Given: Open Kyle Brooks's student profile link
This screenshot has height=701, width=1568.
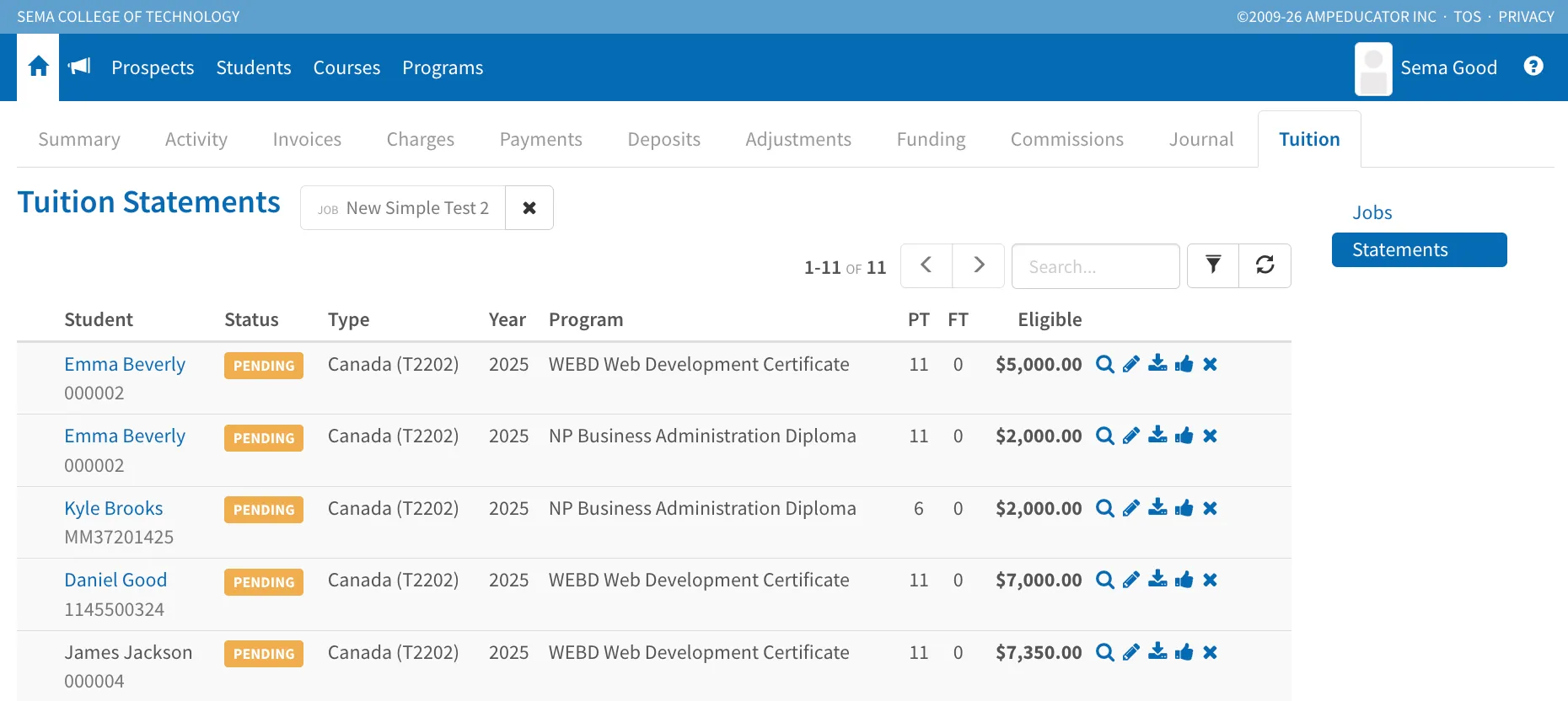Looking at the screenshot, I should [114, 508].
